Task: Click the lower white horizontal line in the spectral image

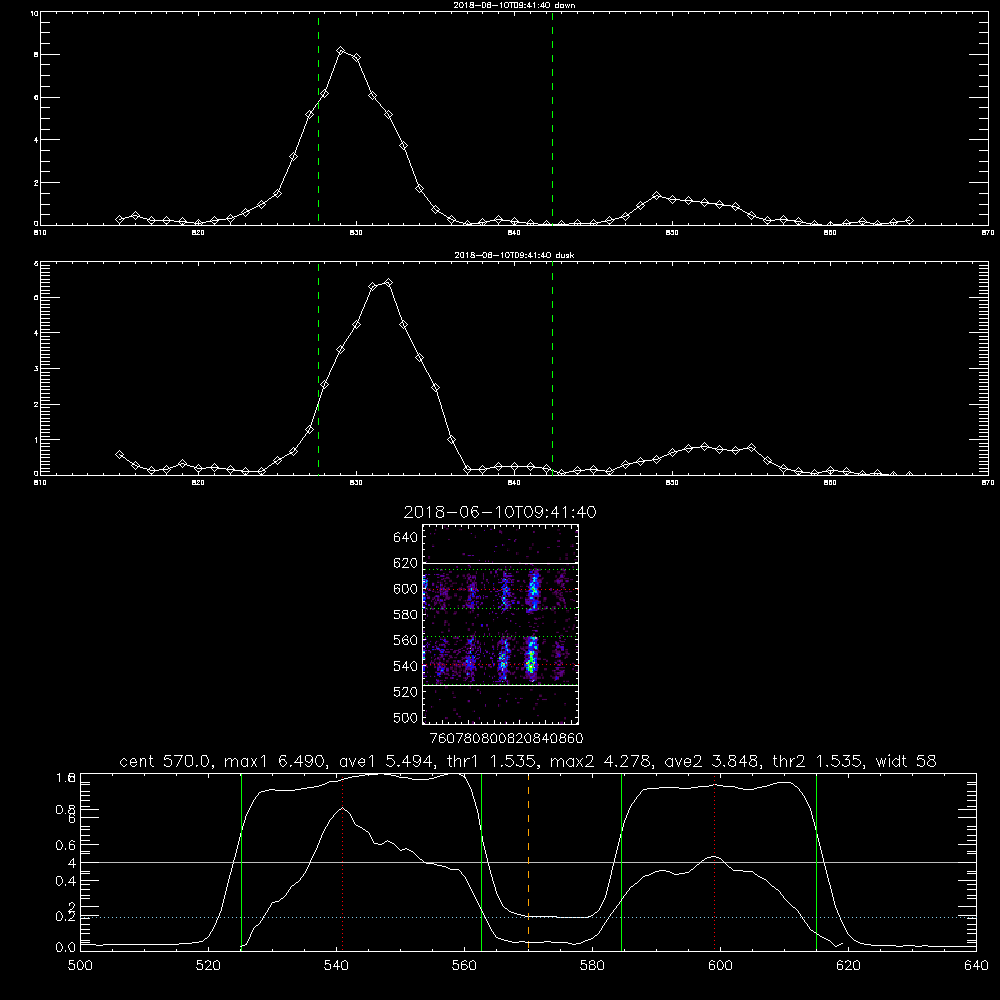Action: pos(501,685)
